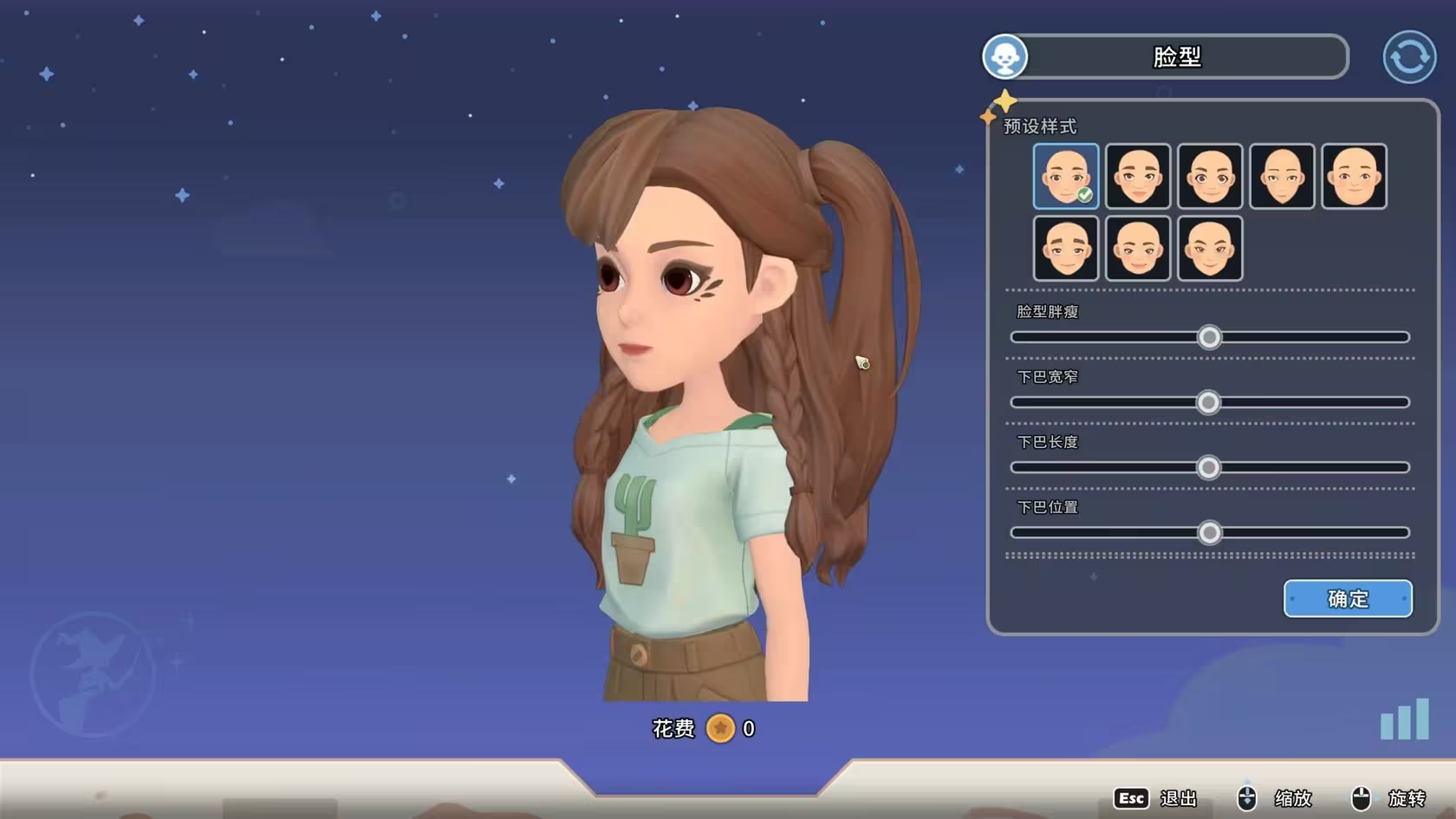Click the 下巴宽窄 slider handle

coord(1208,402)
